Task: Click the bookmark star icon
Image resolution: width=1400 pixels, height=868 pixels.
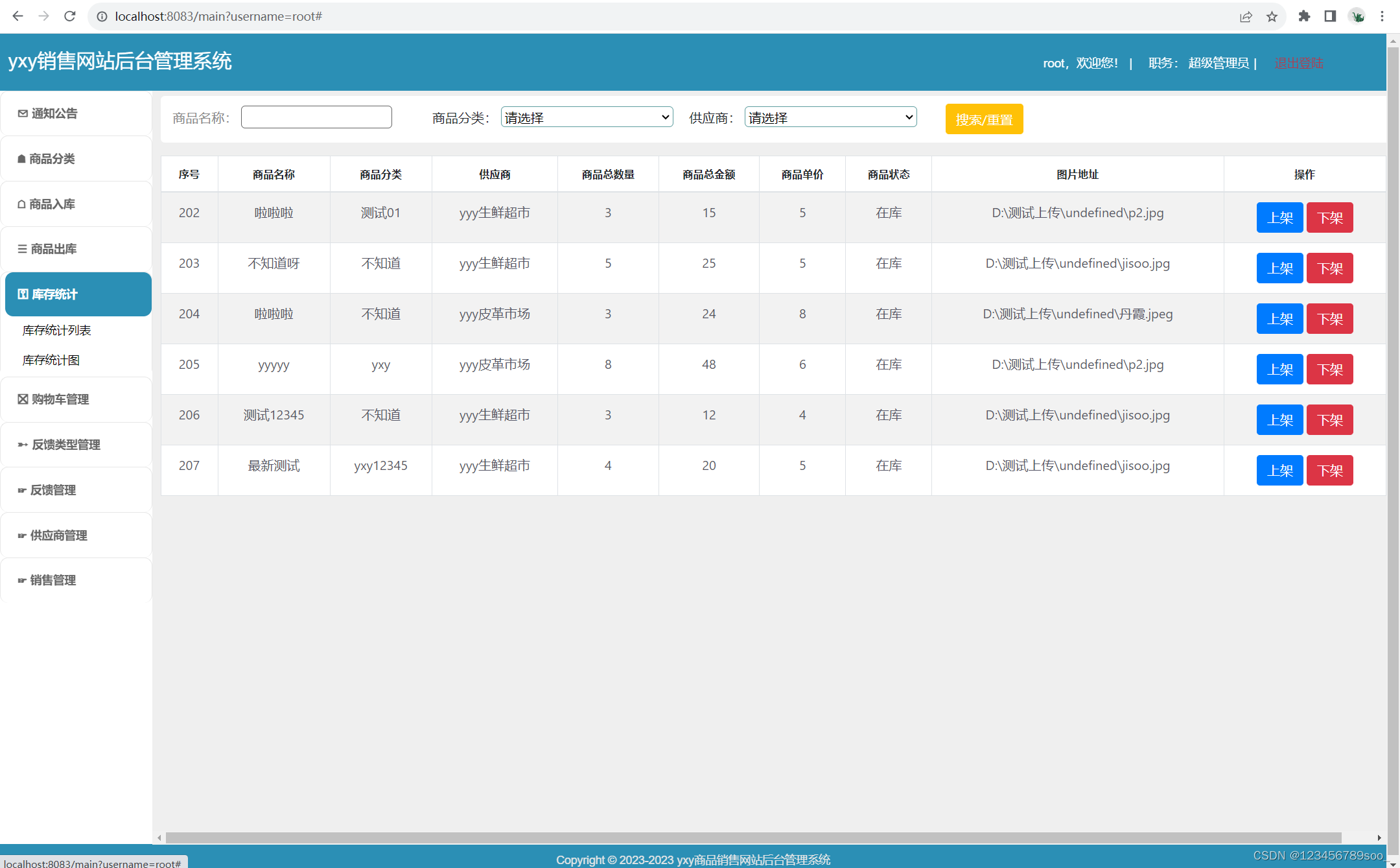Action: coord(1272,16)
